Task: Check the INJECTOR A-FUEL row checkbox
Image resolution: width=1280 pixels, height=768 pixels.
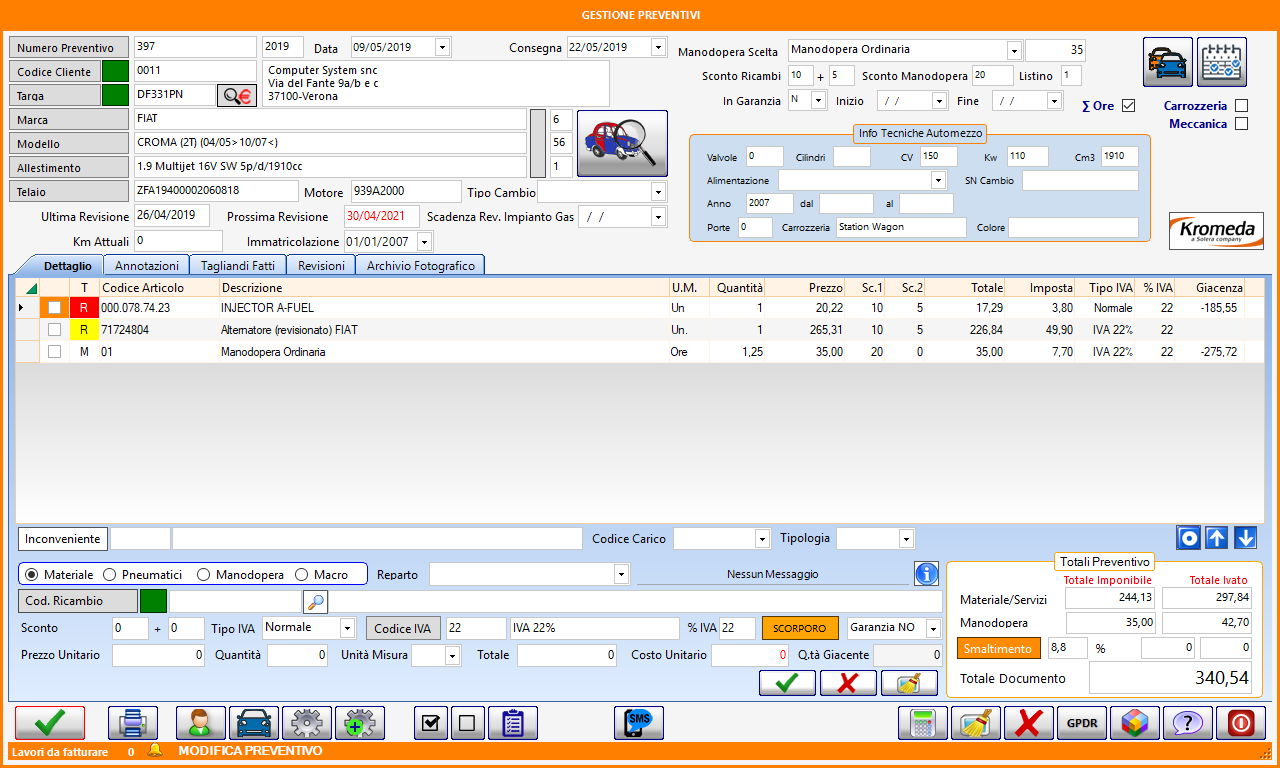Action: click(x=54, y=308)
